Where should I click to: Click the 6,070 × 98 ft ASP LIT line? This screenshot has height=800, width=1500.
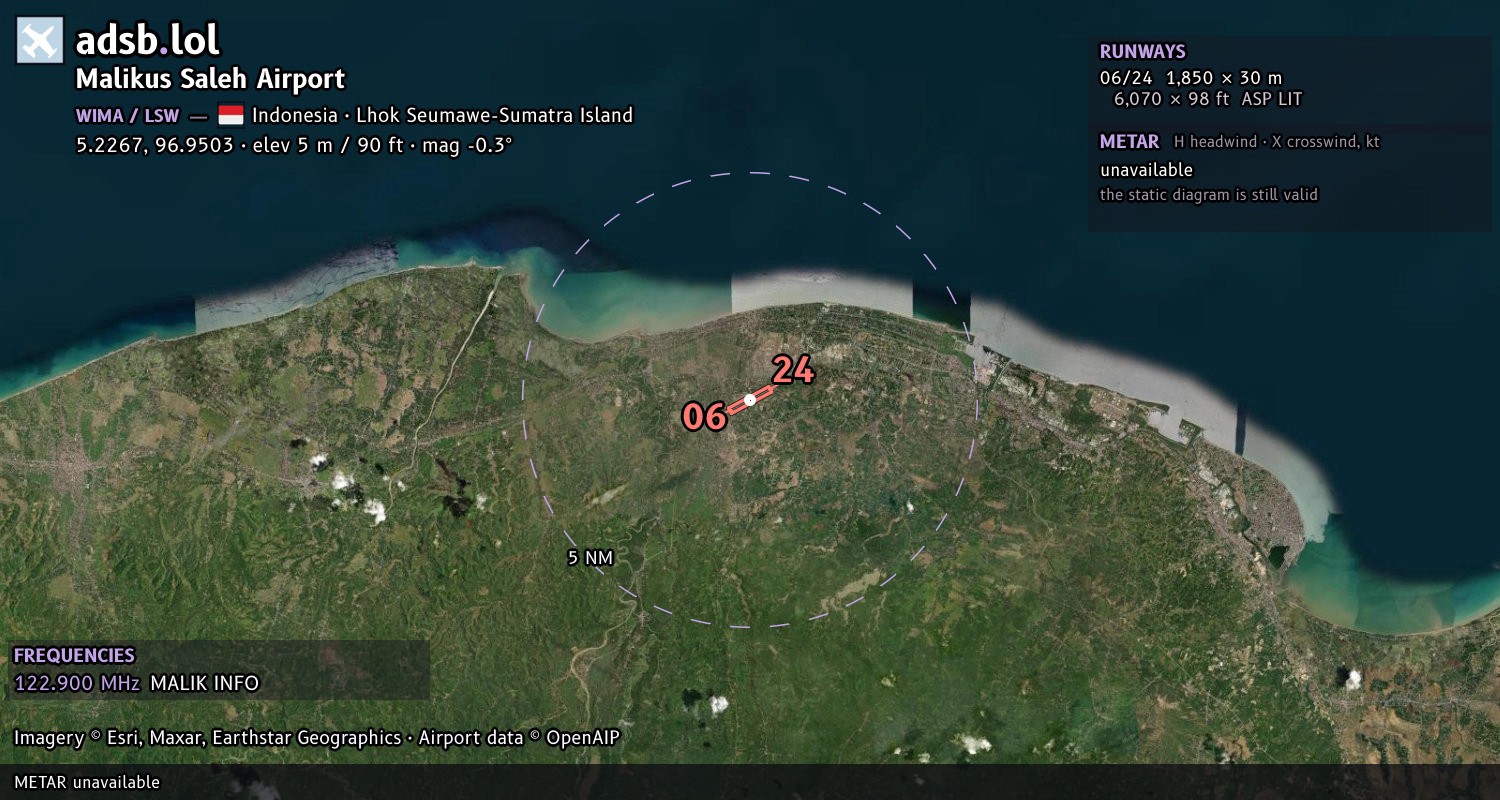1208,99
